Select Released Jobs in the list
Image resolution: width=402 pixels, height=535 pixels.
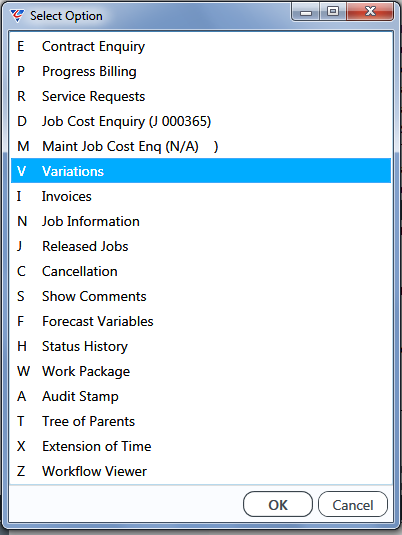click(x=201, y=246)
